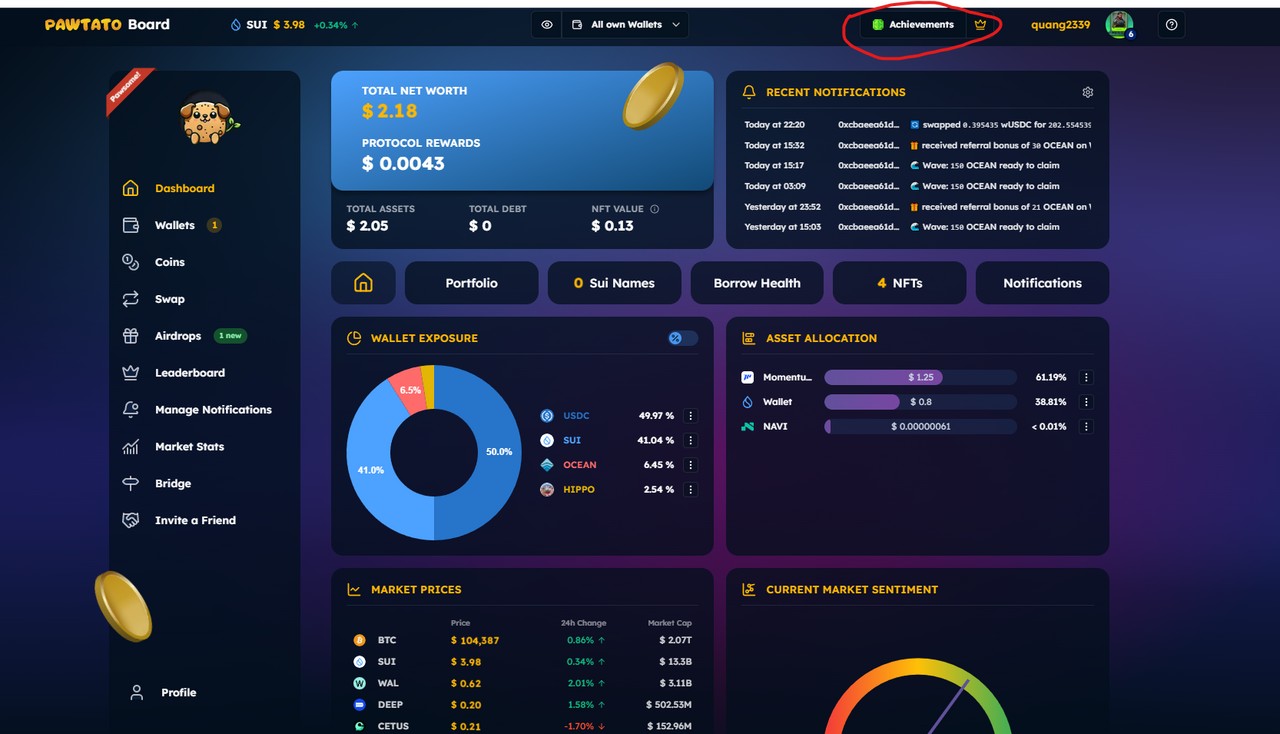Switch to the Sui Names tab
The image size is (1280, 734).
(614, 283)
